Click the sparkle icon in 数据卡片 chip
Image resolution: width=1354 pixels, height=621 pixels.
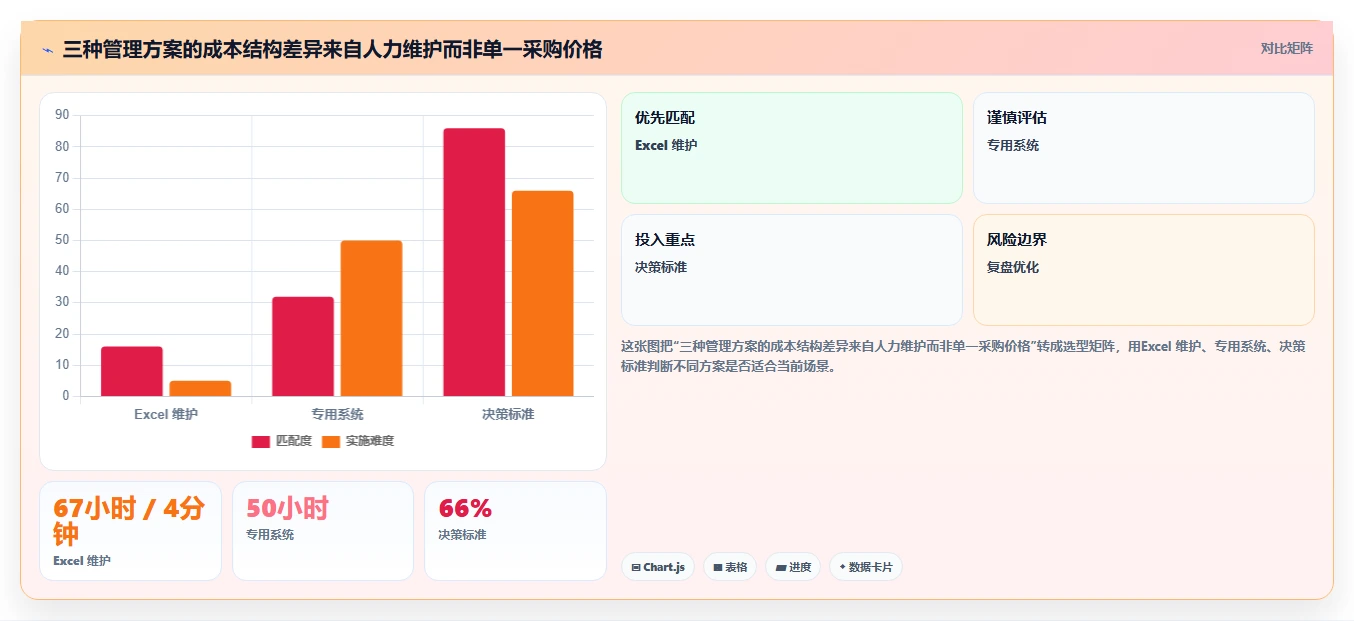842,567
